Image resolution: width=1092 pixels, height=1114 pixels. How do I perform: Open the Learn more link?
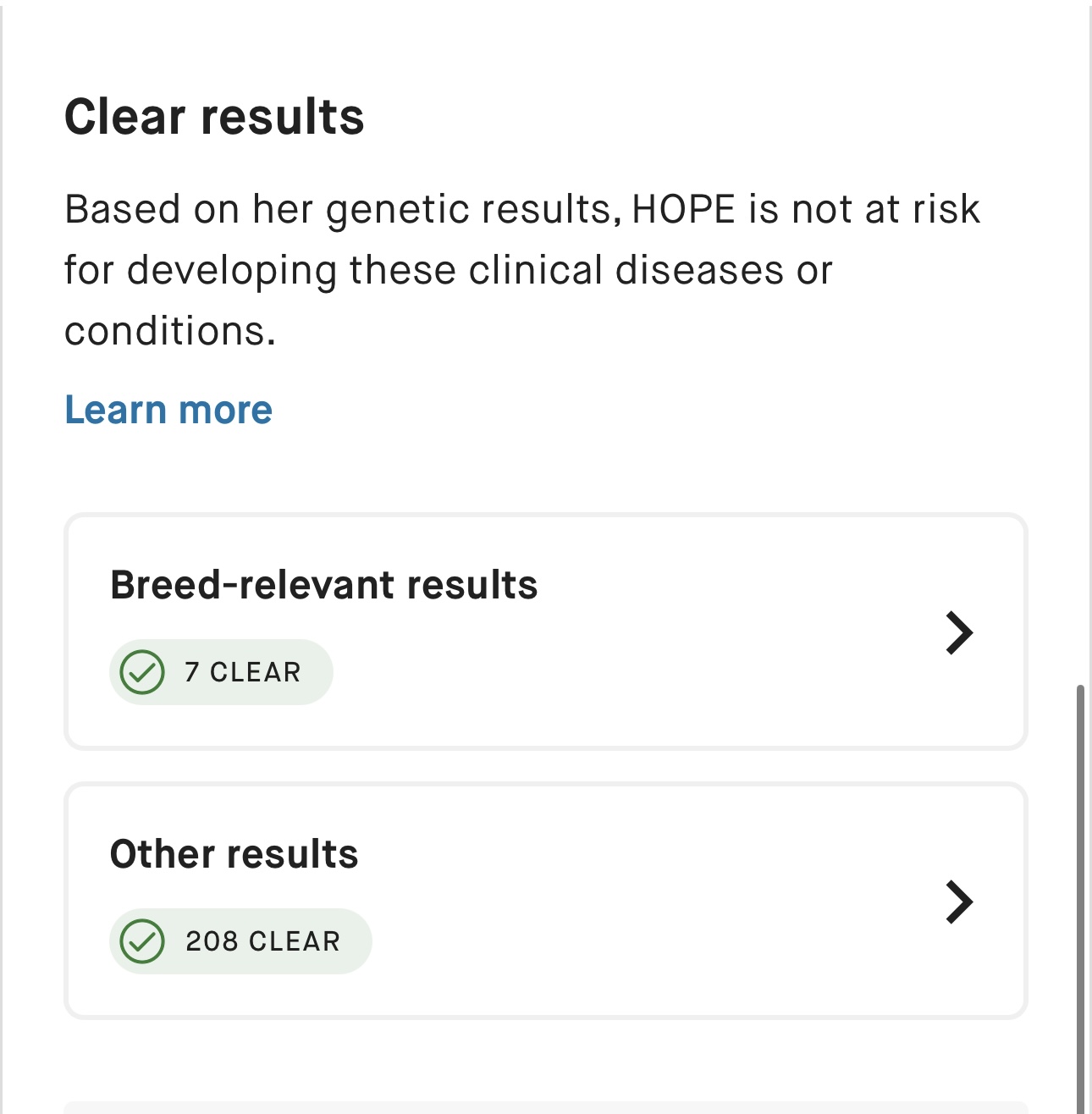(168, 410)
